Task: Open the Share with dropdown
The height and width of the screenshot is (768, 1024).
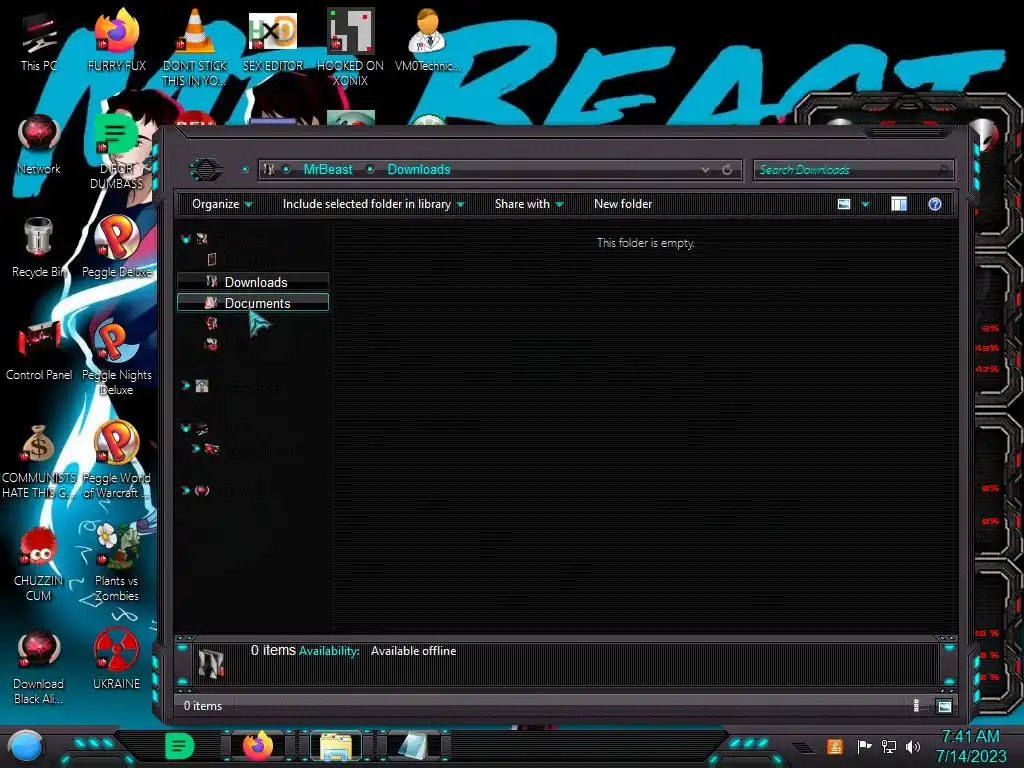Action: (529, 204)
